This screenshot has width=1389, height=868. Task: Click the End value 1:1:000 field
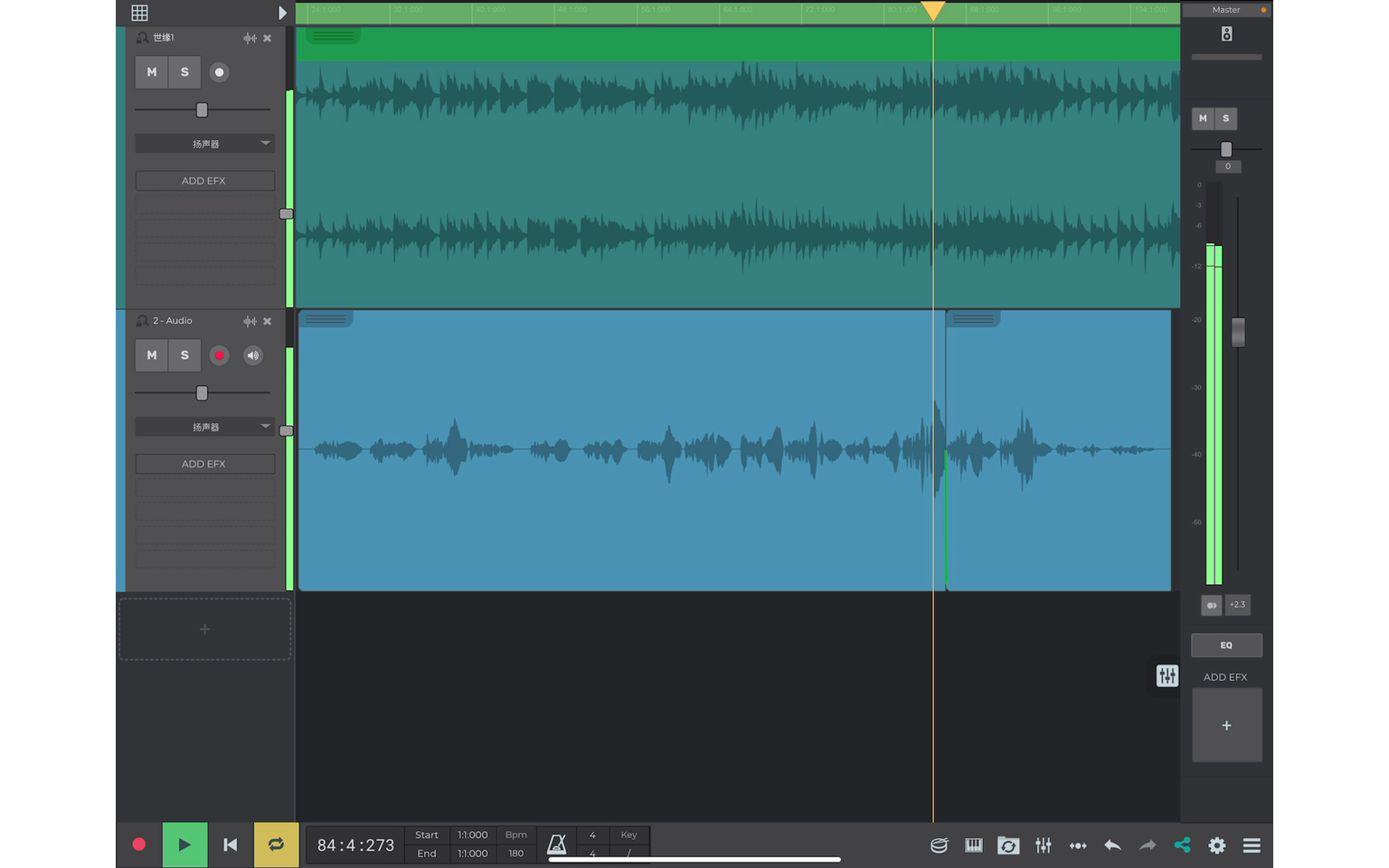(472, 854)
